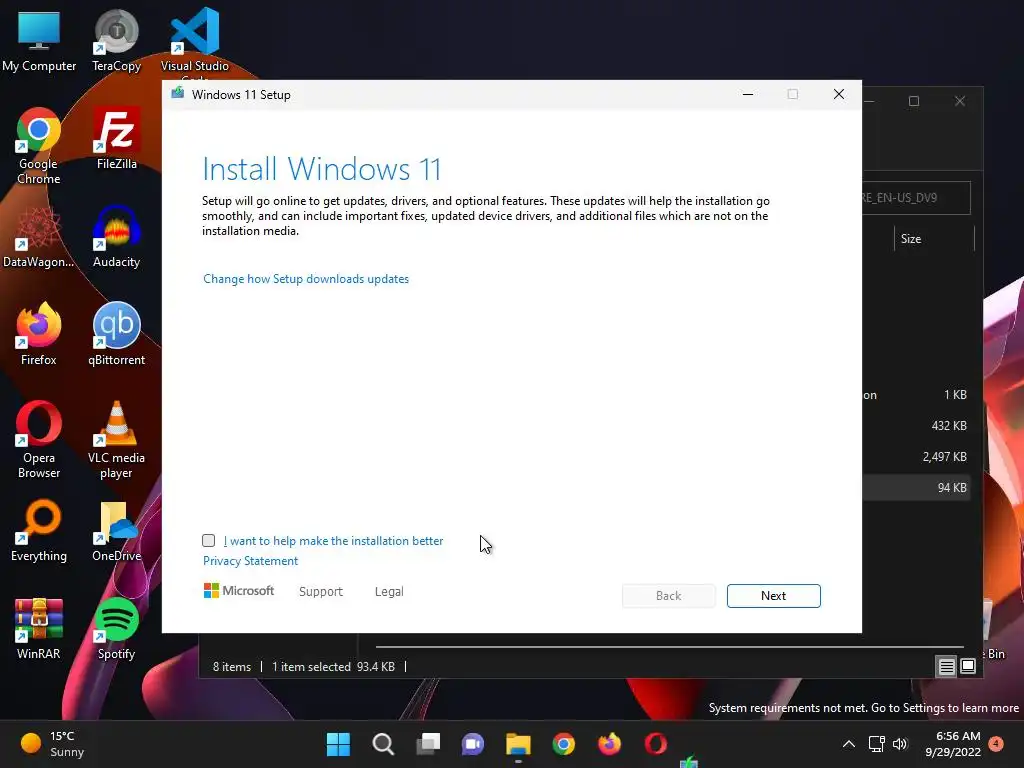
Task: Select the 1 KB file row in Explorer
Action: tap(916, 395)
